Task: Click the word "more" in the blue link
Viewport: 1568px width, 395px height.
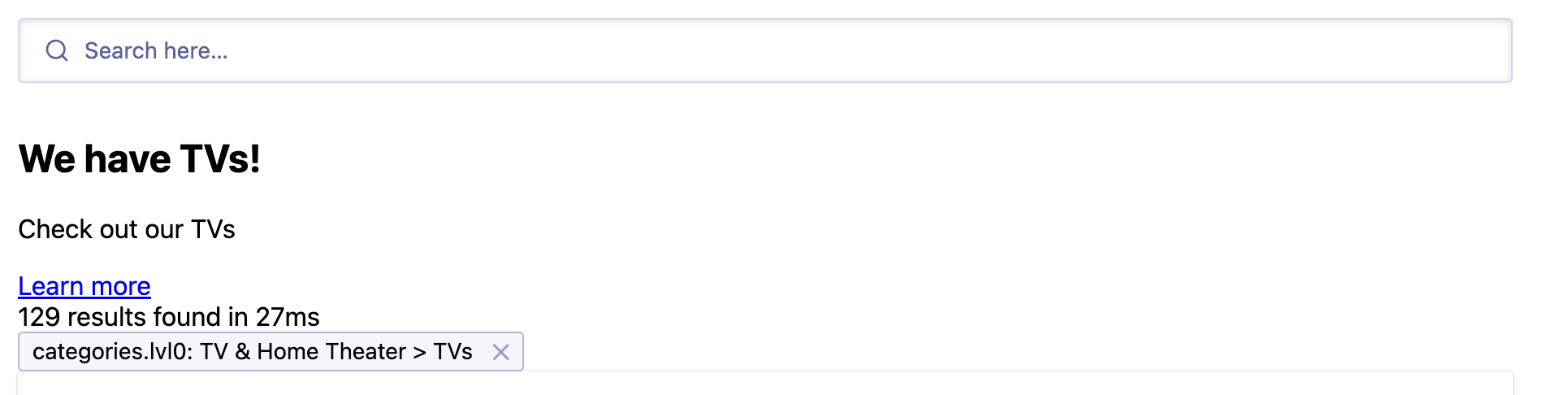Action: coord(120,286)
